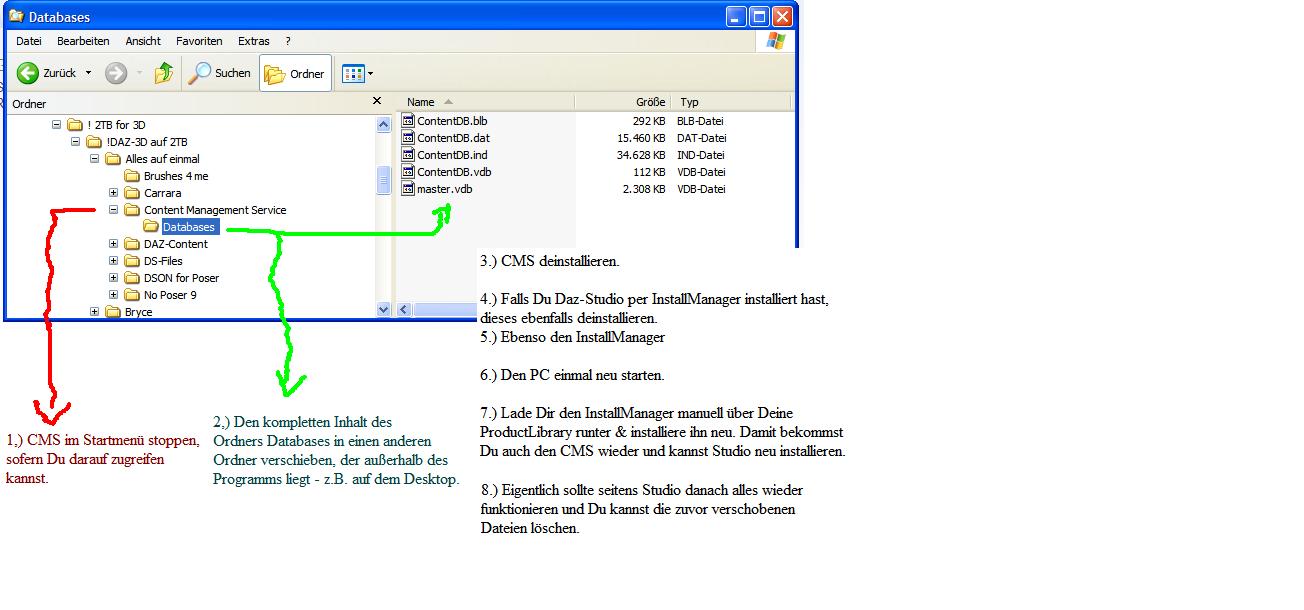Maximize the Databases window
The width and height of the screenshot is (1304, 610).
pyautogui.click(x=760, y=16)
